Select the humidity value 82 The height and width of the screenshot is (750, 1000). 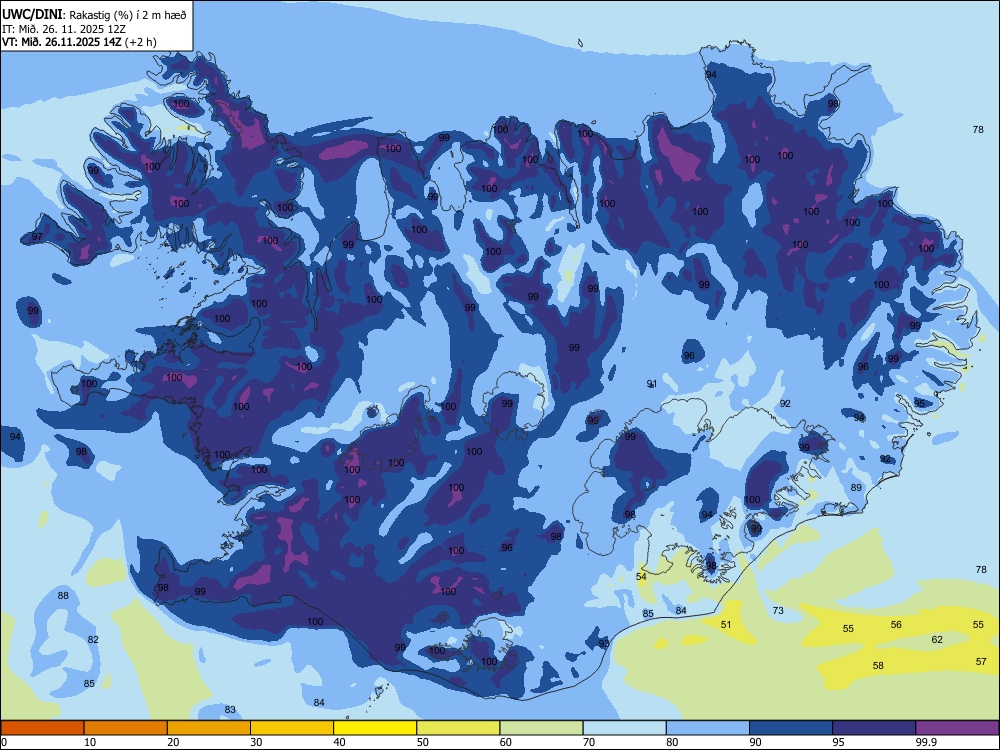pyautogui.click(x=93, y=640)
